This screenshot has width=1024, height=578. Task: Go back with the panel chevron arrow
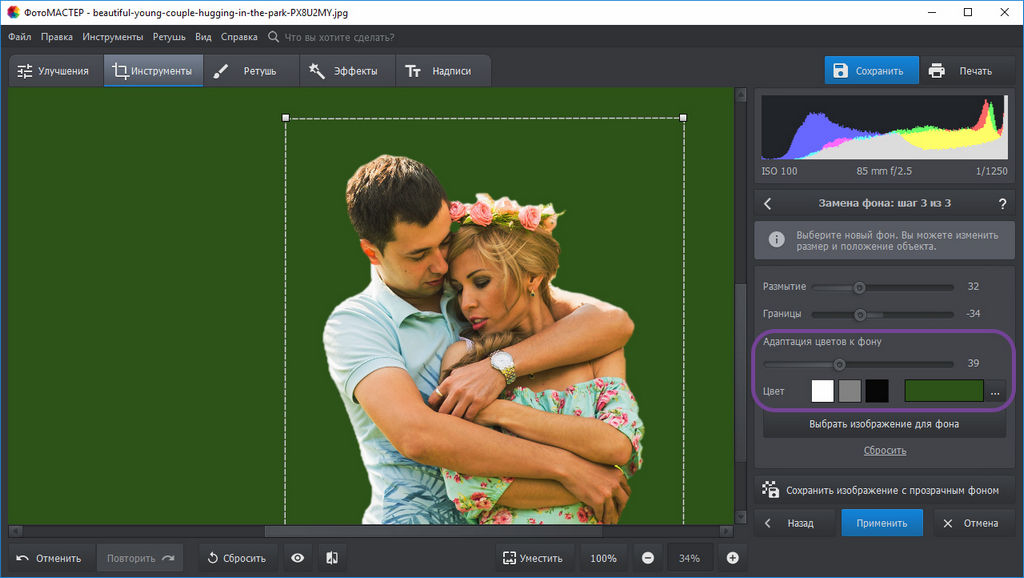768,203
